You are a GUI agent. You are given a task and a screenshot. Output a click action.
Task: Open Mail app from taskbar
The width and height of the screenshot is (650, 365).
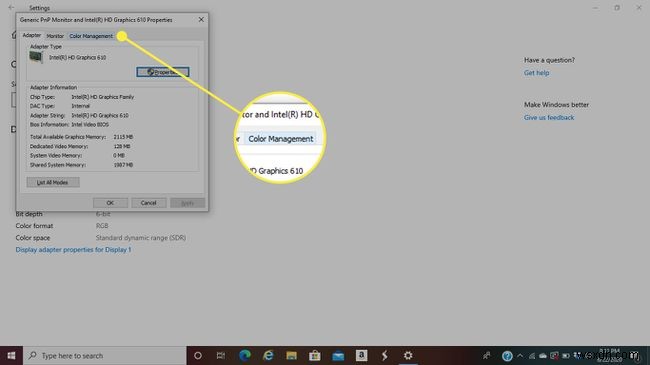[x=338, y=355]
